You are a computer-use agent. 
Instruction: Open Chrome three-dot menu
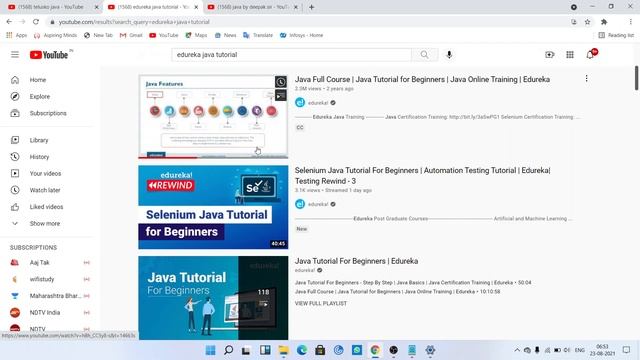pos(630,22)
